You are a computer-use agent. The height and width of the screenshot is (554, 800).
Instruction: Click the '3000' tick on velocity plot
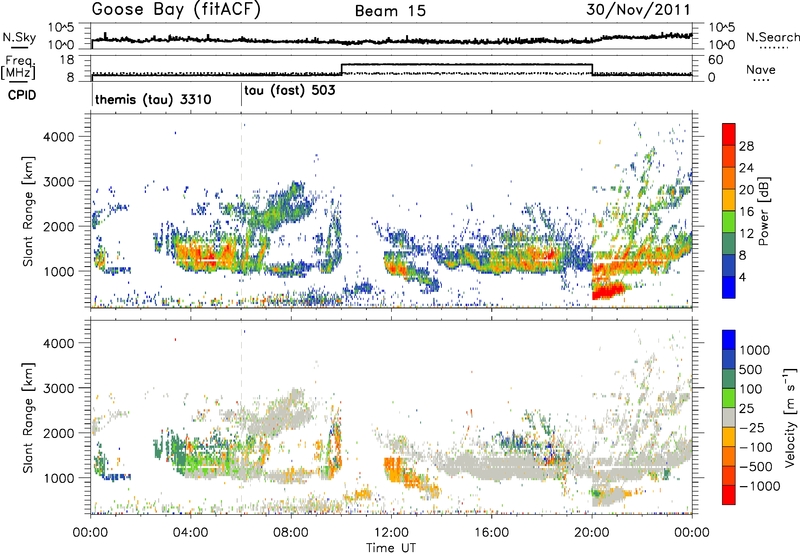click(x=58, y=388)
